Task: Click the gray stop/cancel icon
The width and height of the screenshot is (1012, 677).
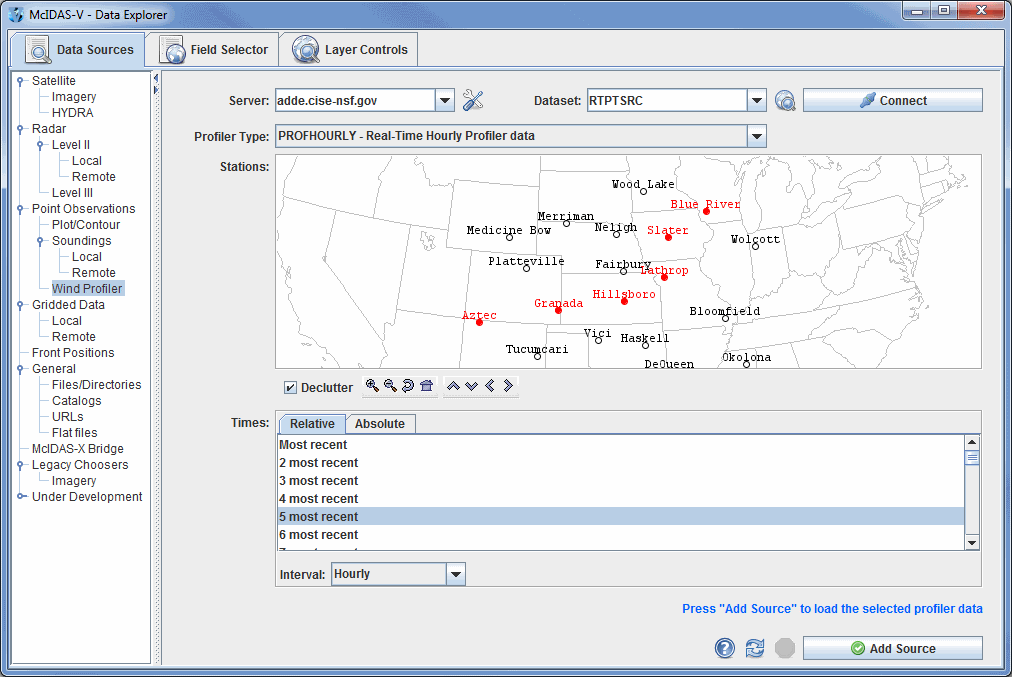Action: click(x=784, y=647)
